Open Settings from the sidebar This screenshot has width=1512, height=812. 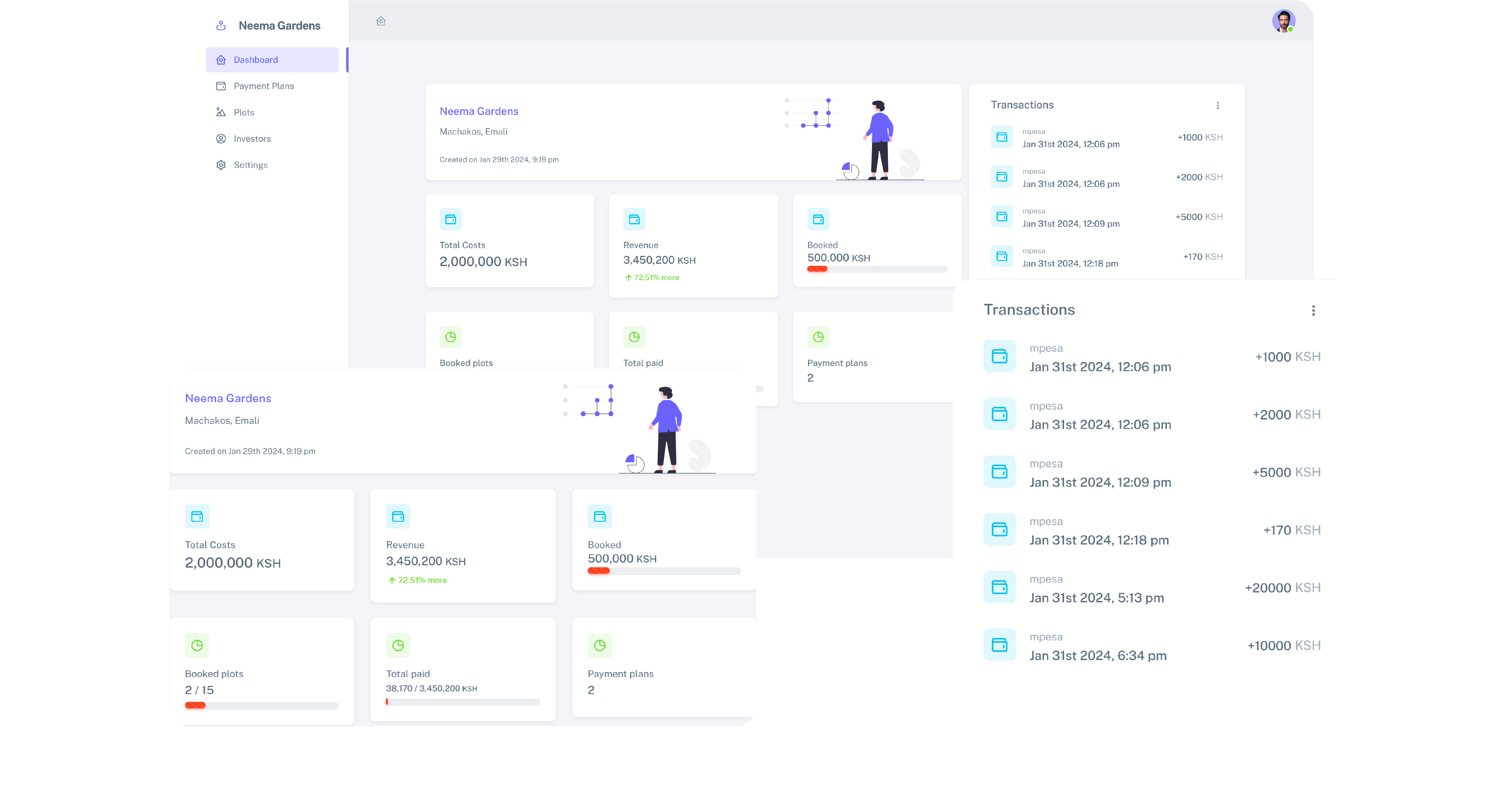pos(250,165)
